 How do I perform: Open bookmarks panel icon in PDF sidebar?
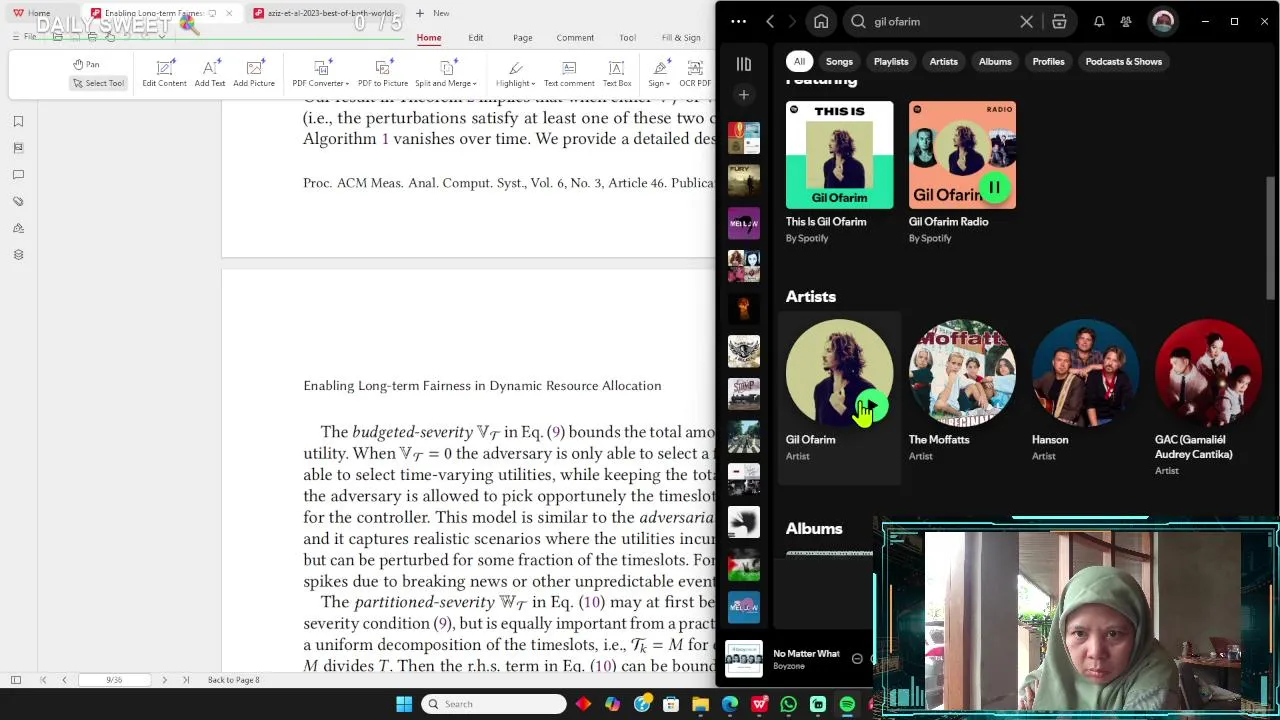[18, 121]
